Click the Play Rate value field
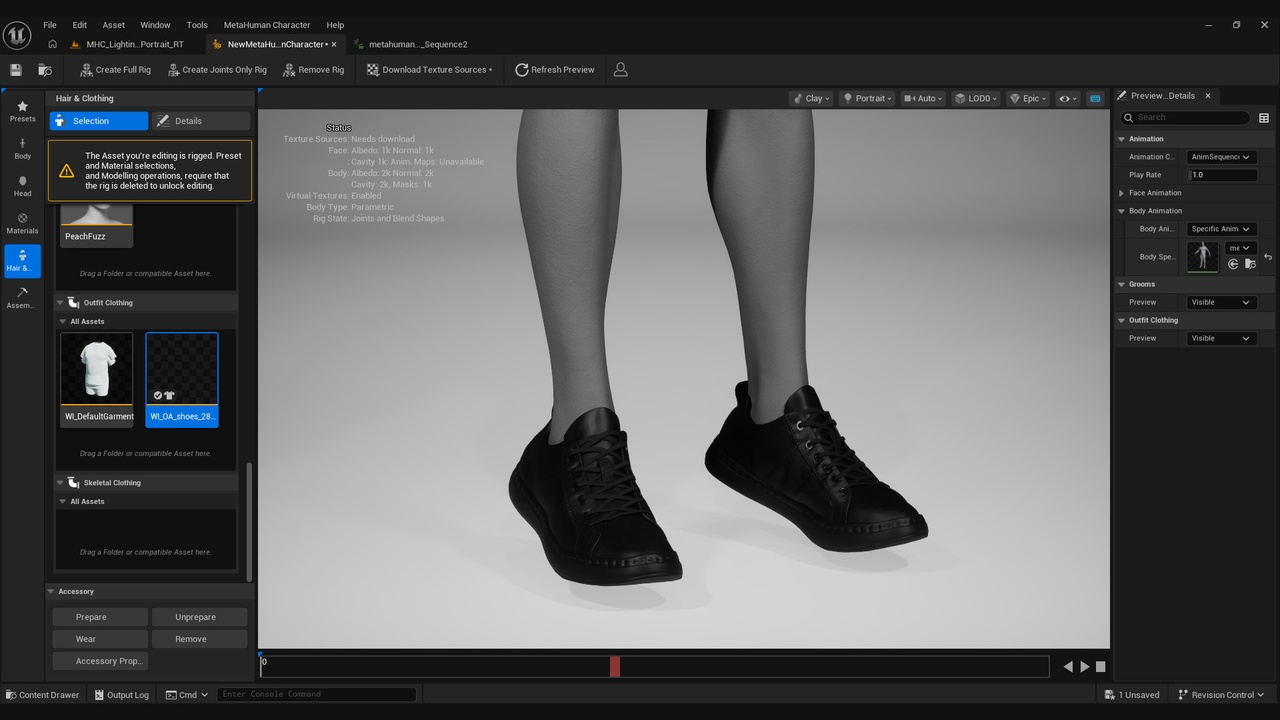This screenshot has height=720, width=1280. click(1221, 175)
